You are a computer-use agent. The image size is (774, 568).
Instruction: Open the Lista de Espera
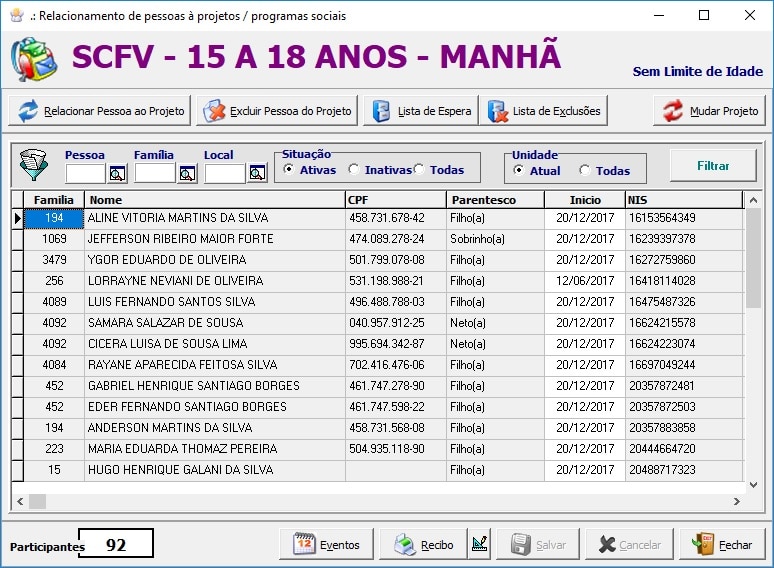click(x=421, y=111)
